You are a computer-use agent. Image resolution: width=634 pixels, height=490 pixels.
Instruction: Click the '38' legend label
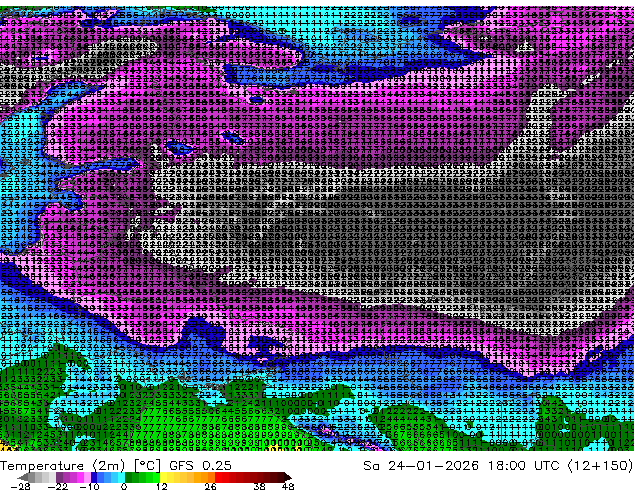(x=260, y=486)
